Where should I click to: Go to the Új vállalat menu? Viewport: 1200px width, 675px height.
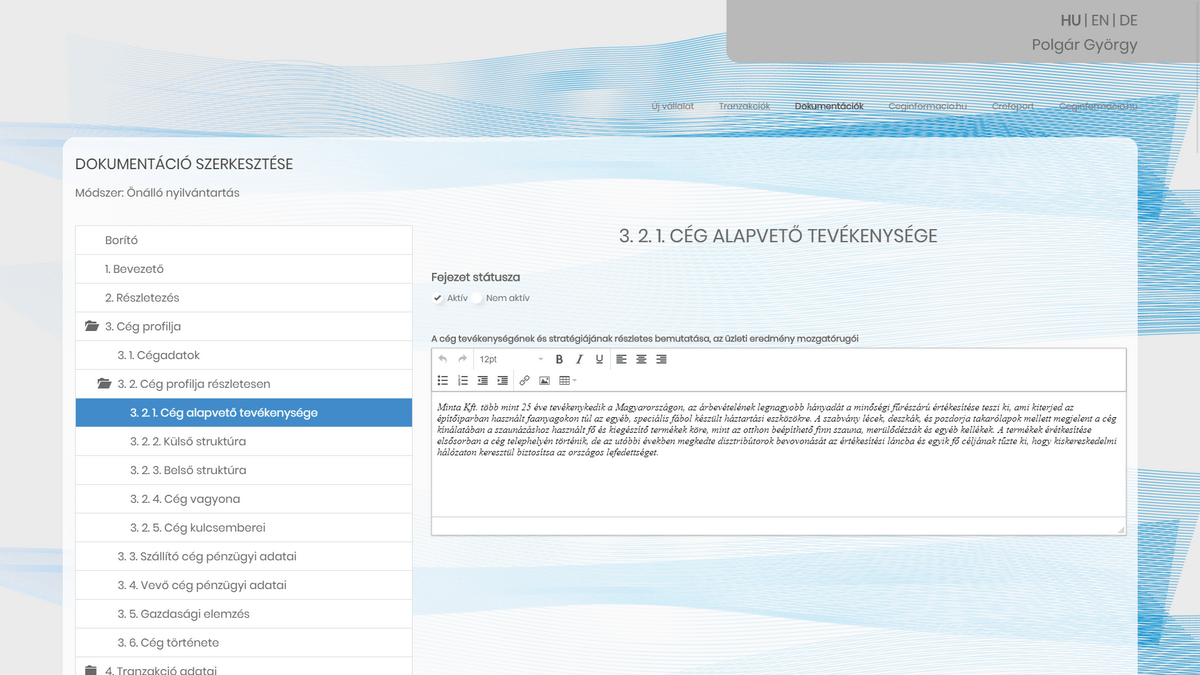point(672,106)
